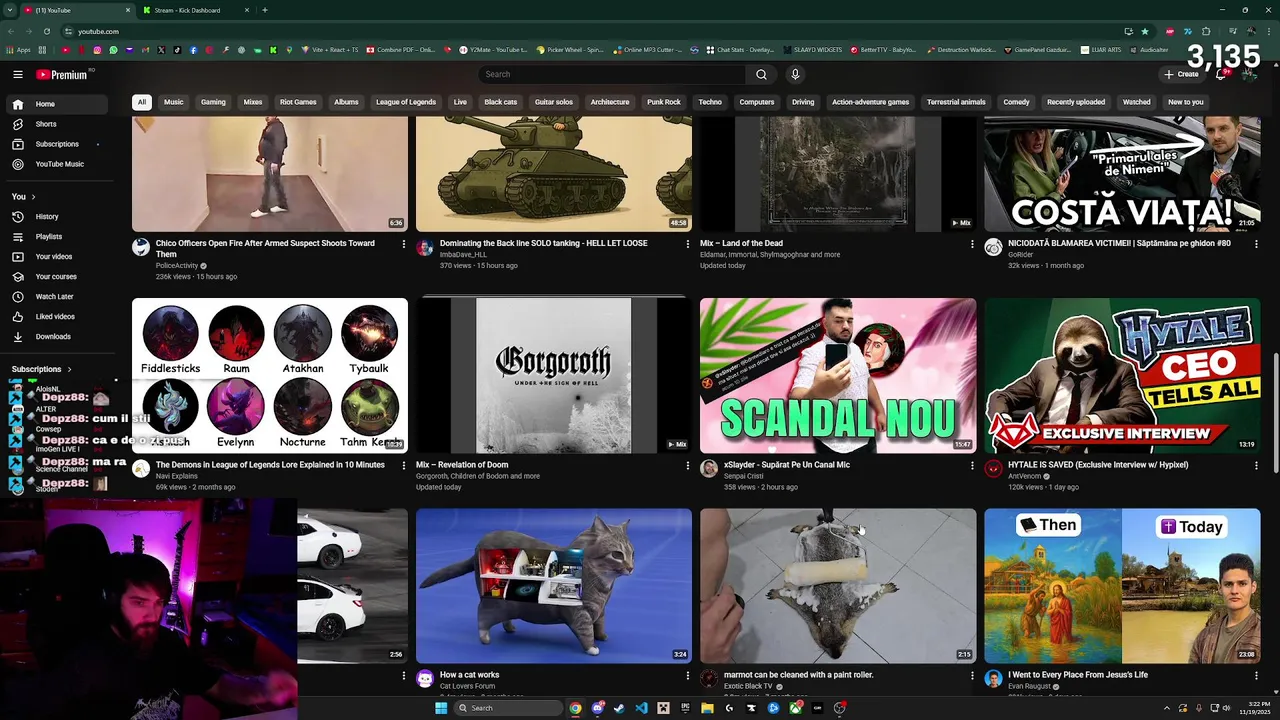Viewport: 1280px width, 720px height.
Task: Open YouTube notifications bell
Action: click(x=1221, y=74)
